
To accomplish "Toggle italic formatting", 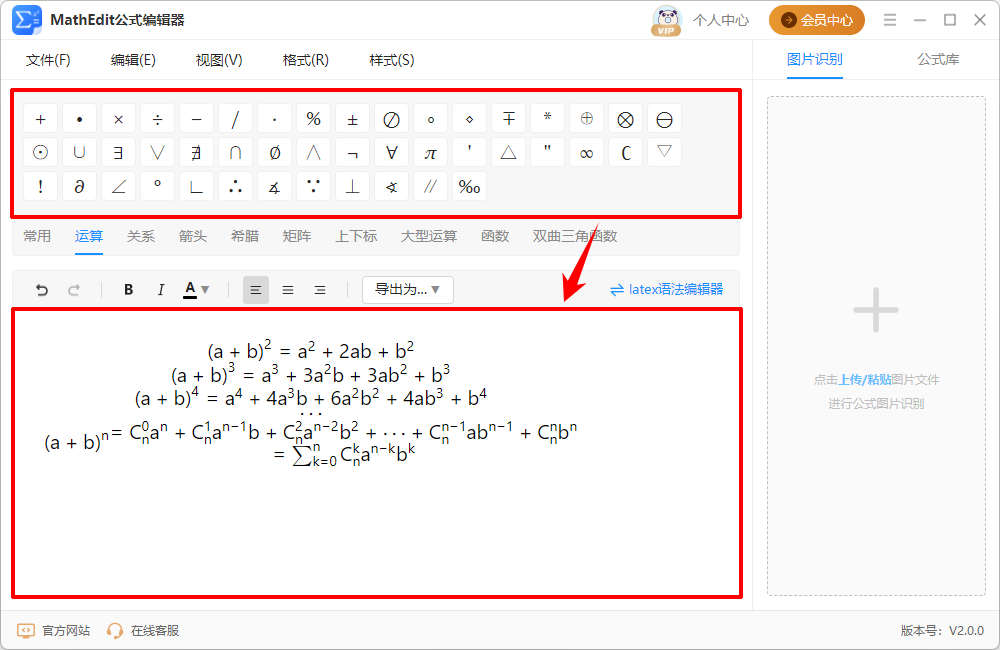I will coord(161,290).
